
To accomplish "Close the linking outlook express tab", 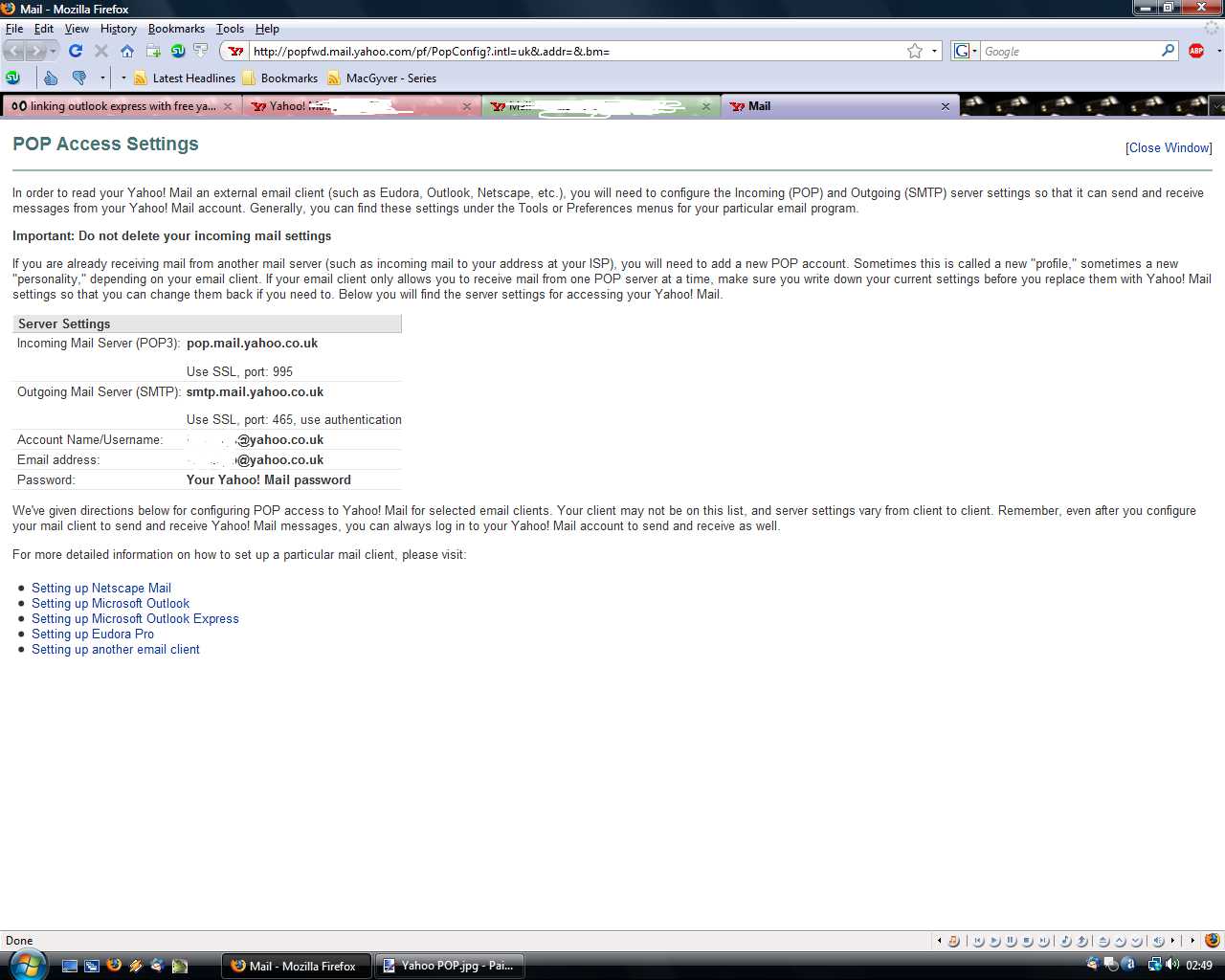I will click(228, 106).
